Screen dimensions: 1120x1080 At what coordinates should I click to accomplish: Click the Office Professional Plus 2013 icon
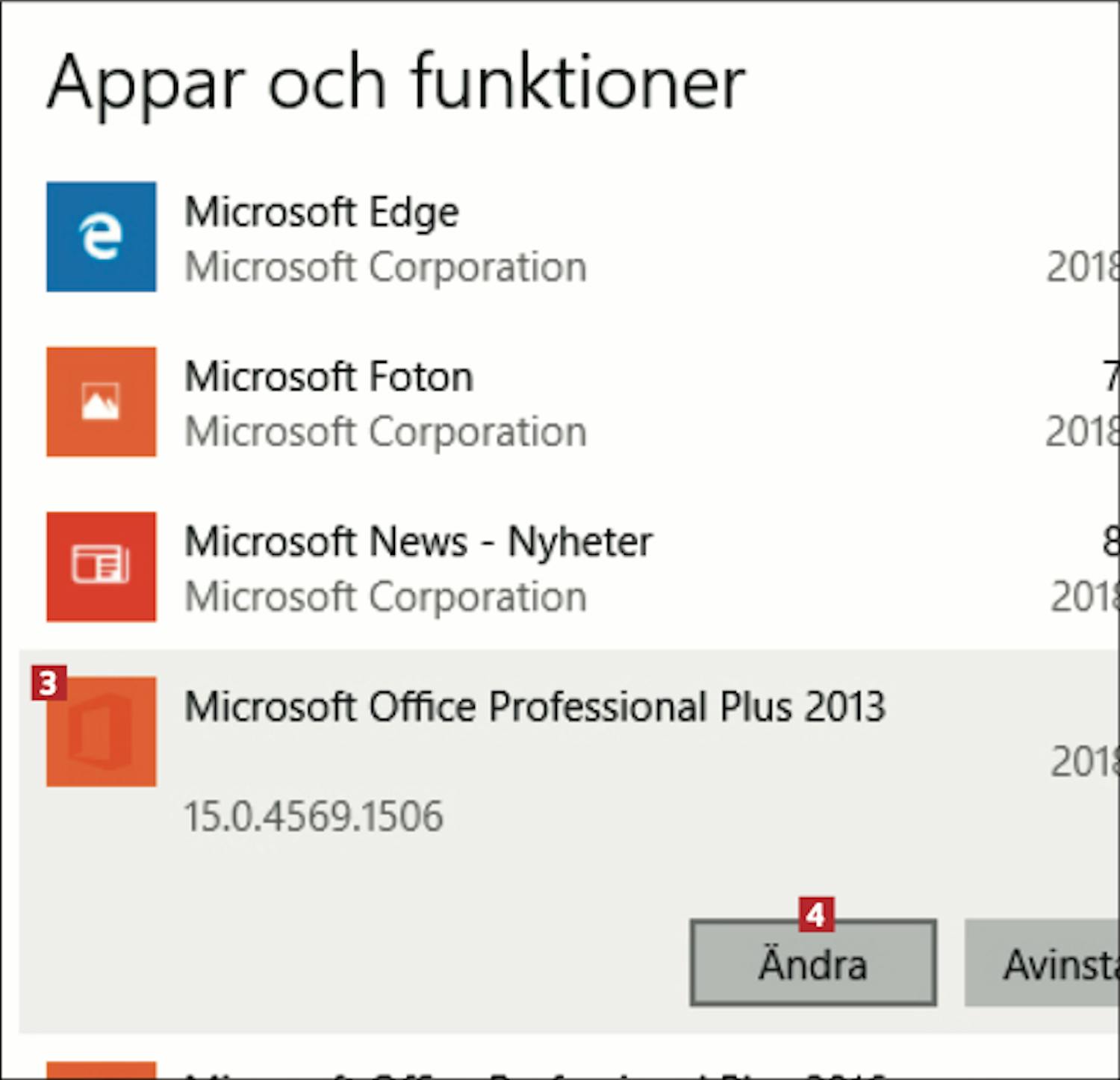click(102, 732)
